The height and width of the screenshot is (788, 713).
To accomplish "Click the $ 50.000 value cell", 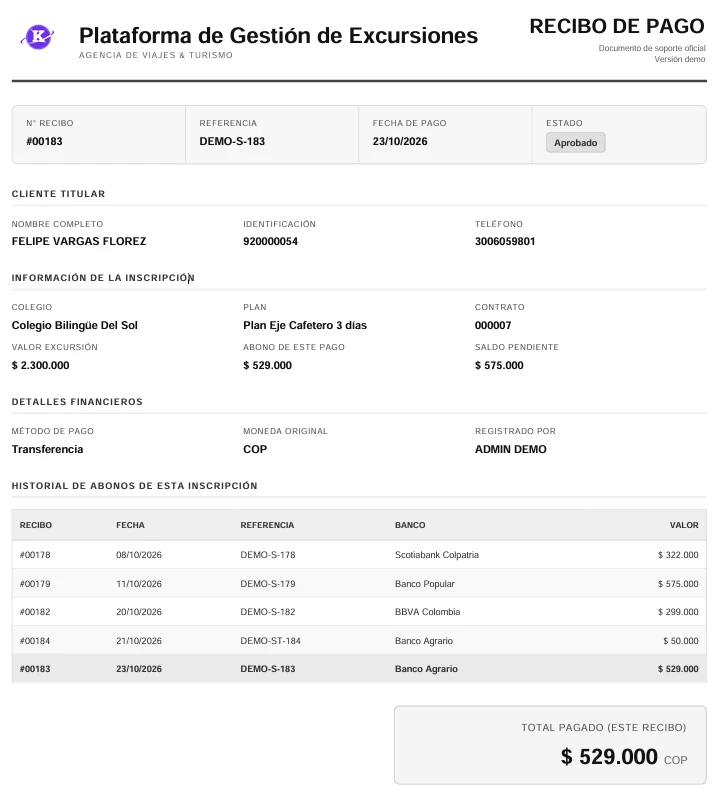I will point(681,641).
